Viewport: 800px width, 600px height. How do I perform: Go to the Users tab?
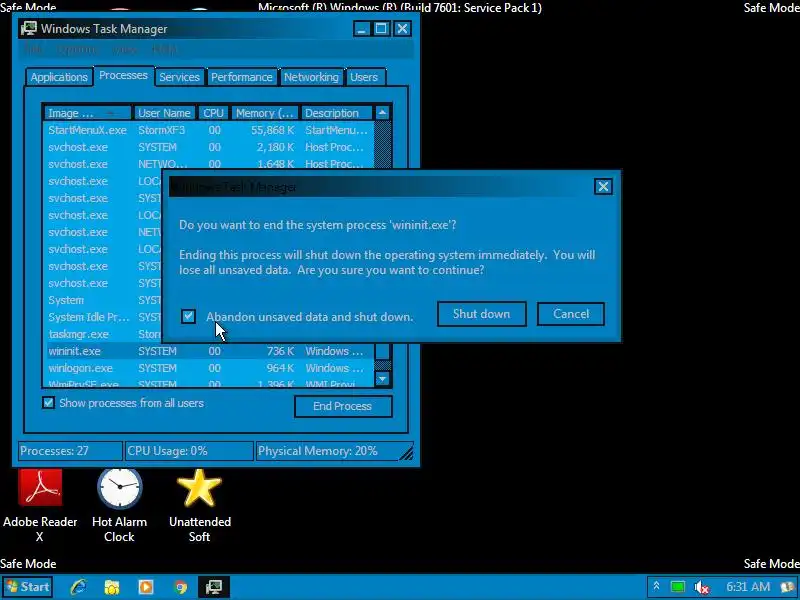(x=364, y=77)
